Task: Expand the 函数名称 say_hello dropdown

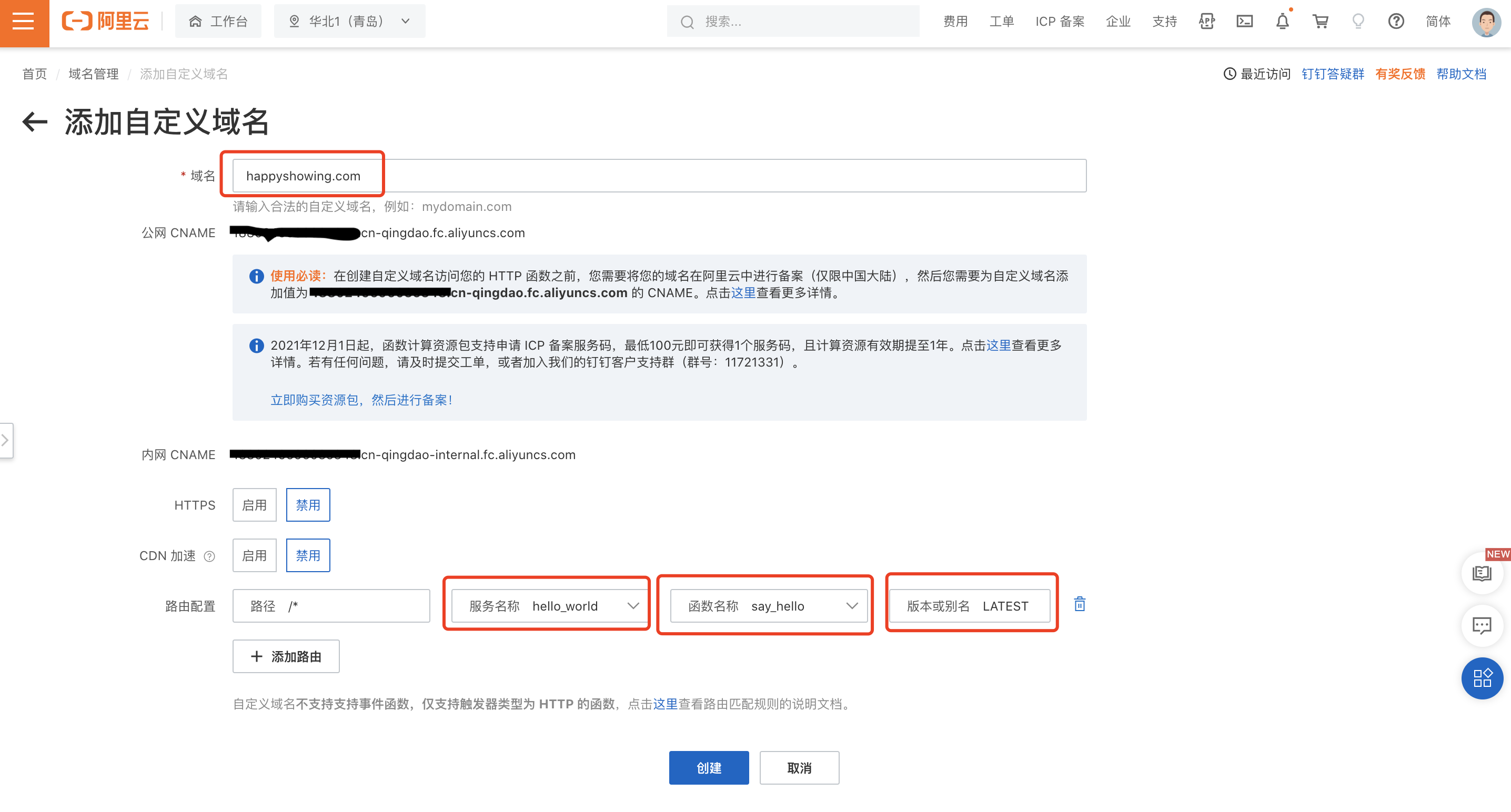Action: coord(769,606)
